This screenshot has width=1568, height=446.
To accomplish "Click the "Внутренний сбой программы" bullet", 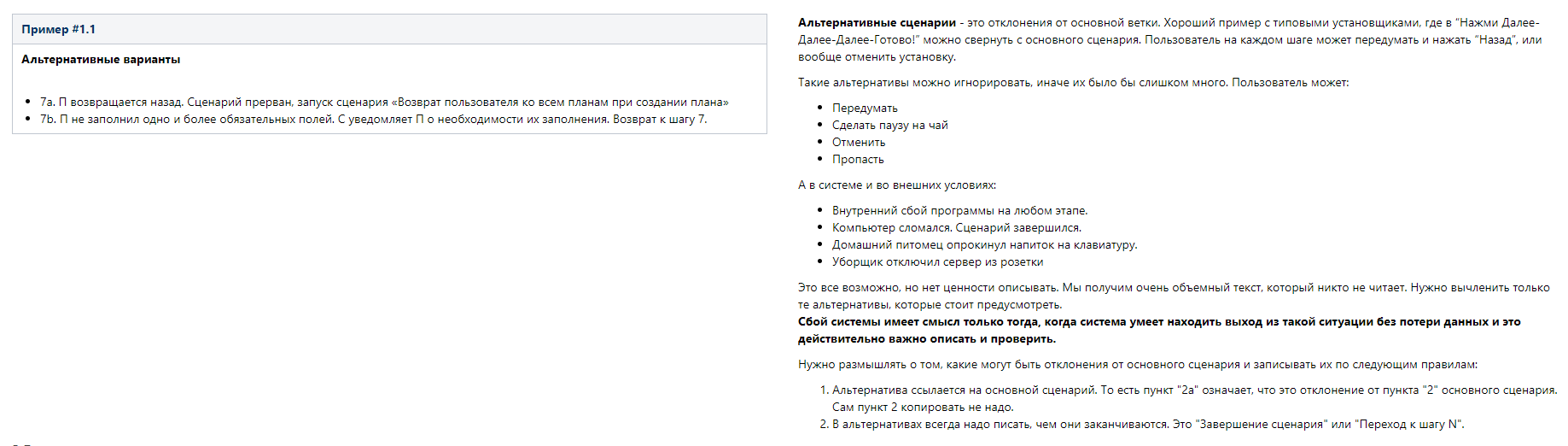I will [959, 211].
